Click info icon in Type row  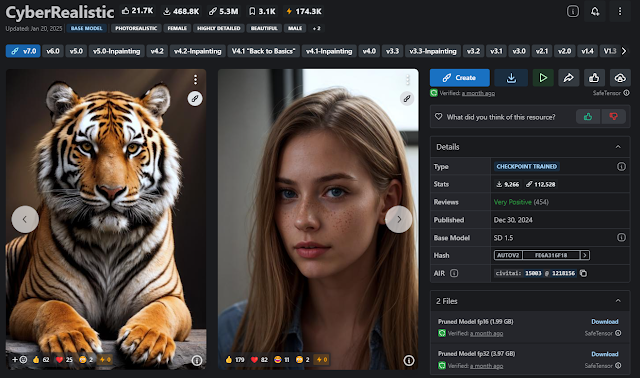[621, 167]
